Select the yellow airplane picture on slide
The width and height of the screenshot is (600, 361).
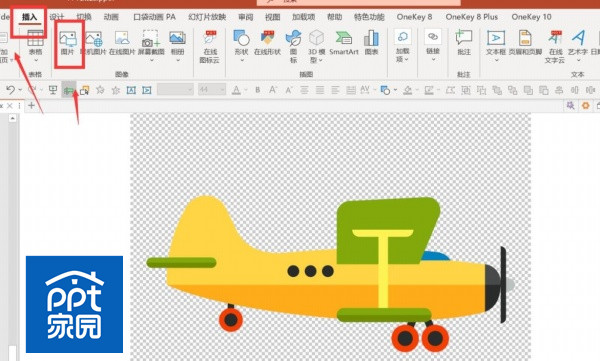331,237
